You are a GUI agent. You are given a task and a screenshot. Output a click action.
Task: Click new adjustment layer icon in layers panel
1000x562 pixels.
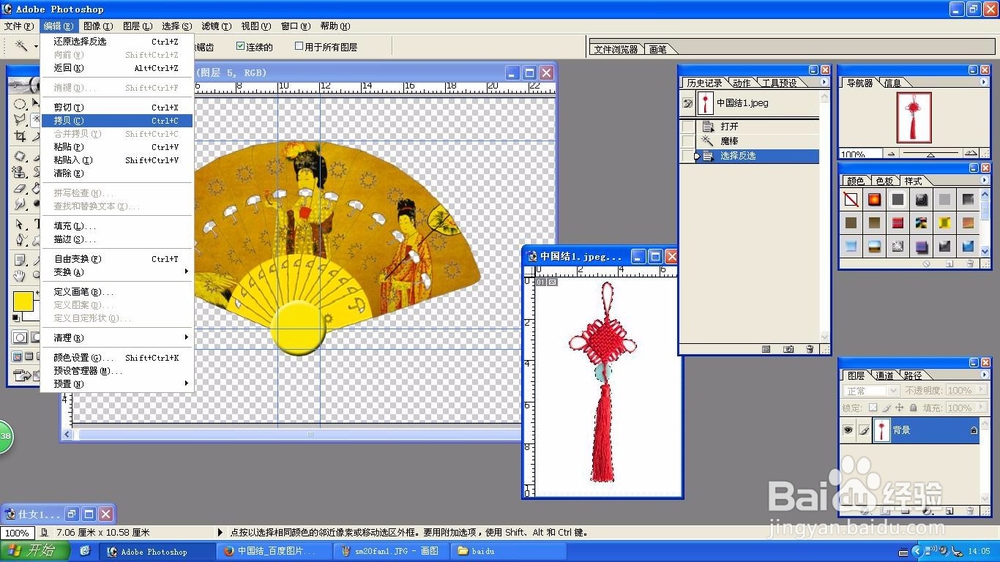(927, 511)
